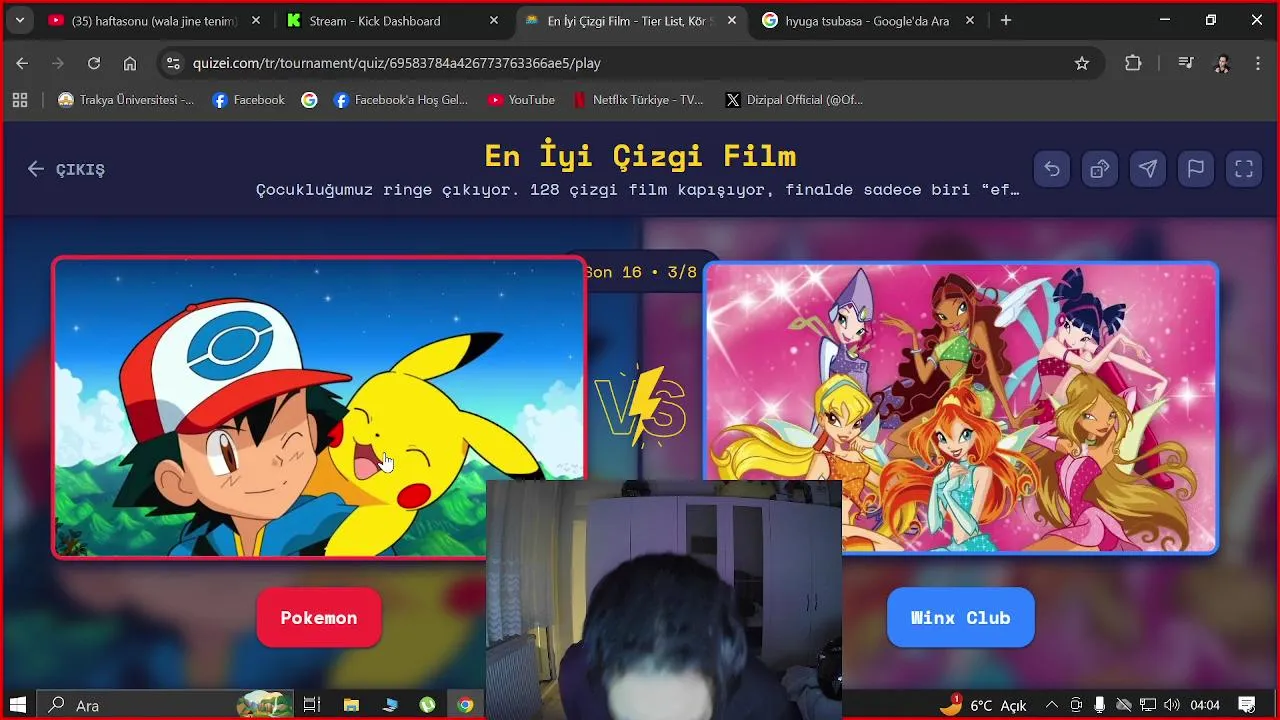The height and width of the screenshot is (720, 1280).
Task: Close the Kick Dashboard tab
Action: click(x=494, y=20)
